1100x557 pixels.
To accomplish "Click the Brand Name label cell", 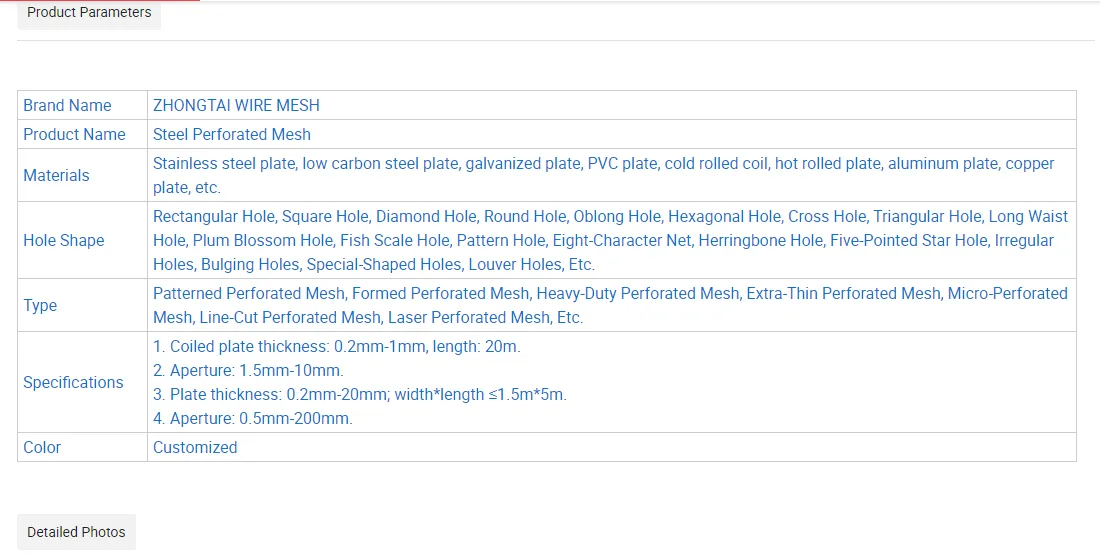I will pos(67,105).
